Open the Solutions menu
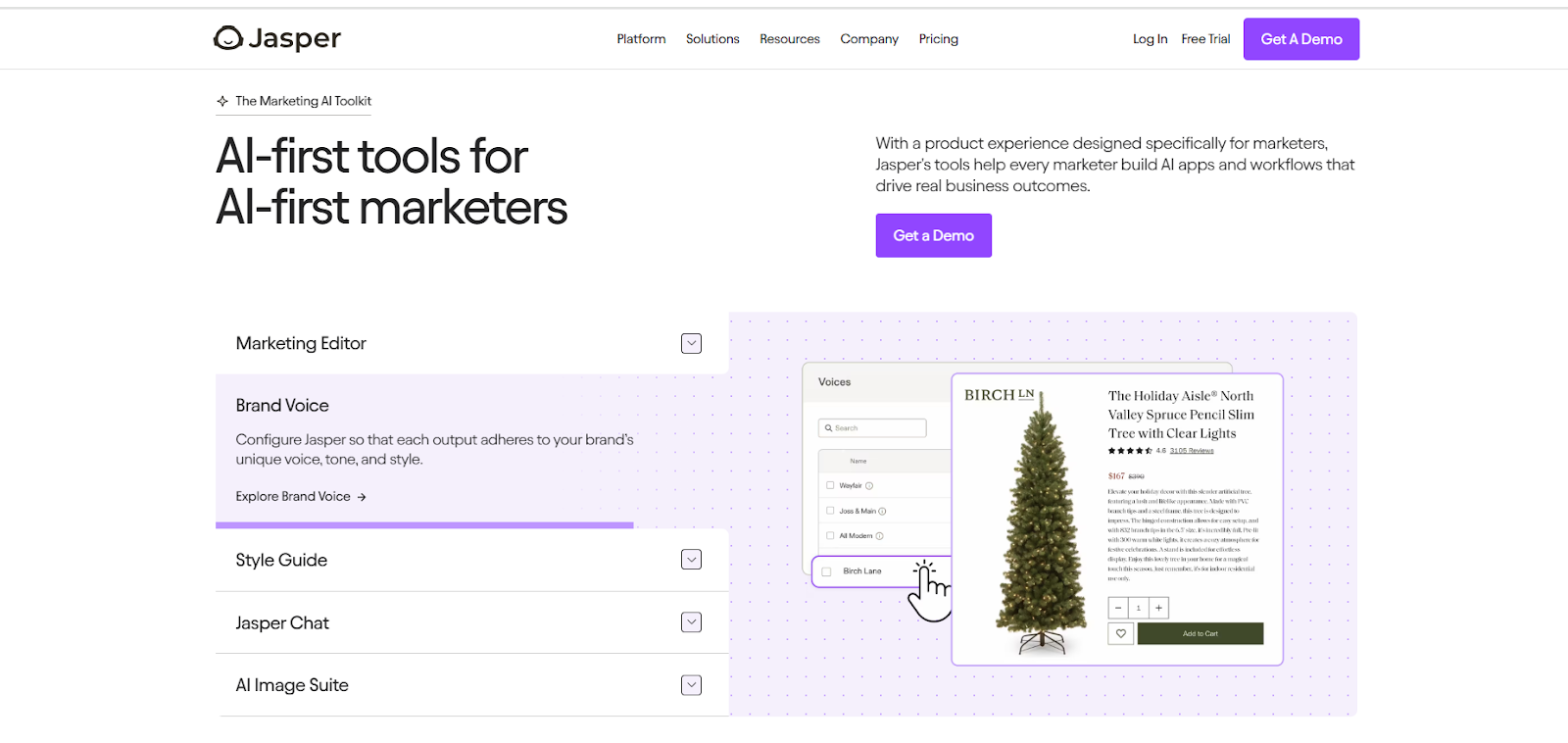Screen dimensions: 1568x743 [712, 39]
